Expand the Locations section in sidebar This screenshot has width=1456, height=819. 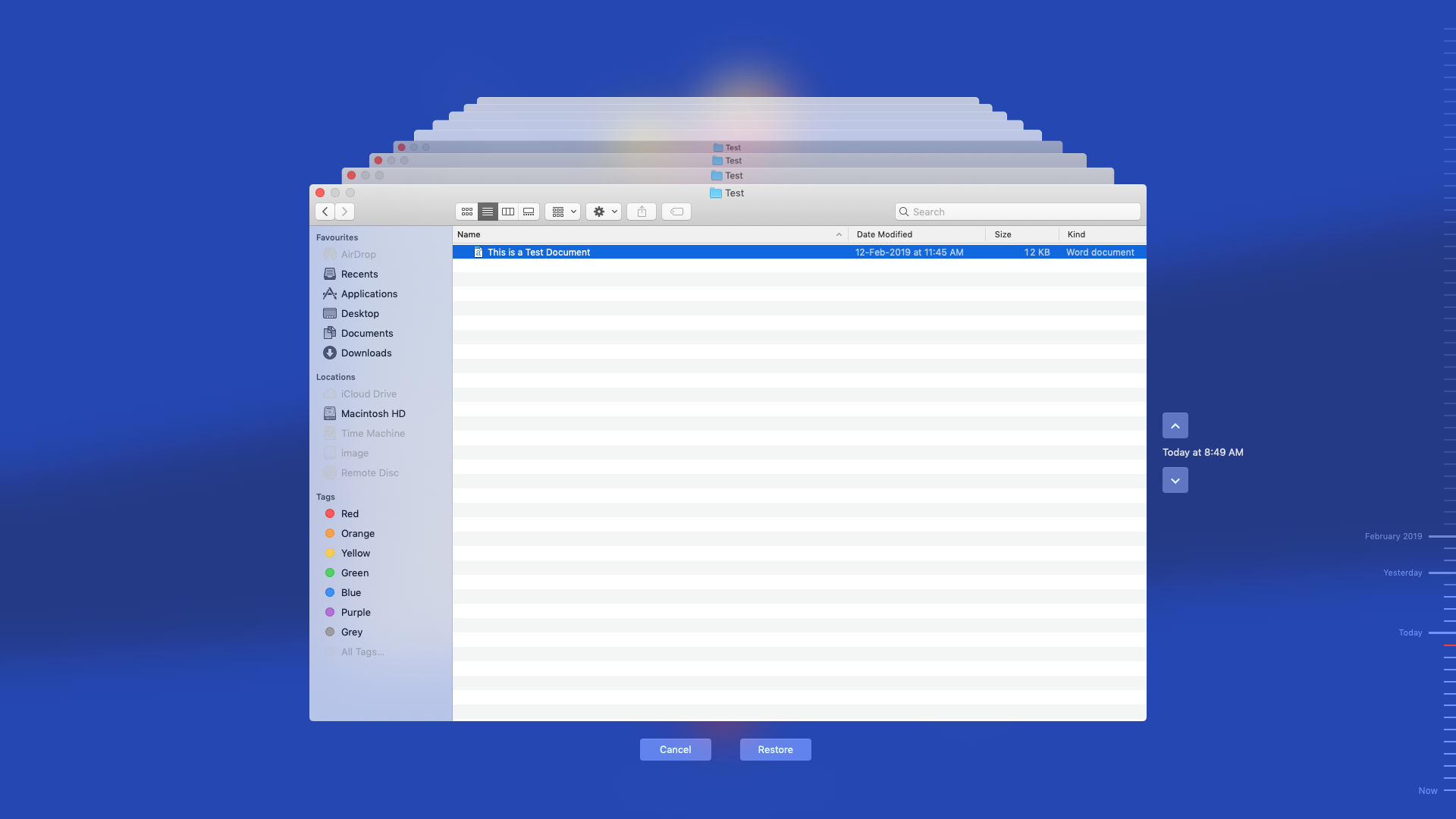335,377
